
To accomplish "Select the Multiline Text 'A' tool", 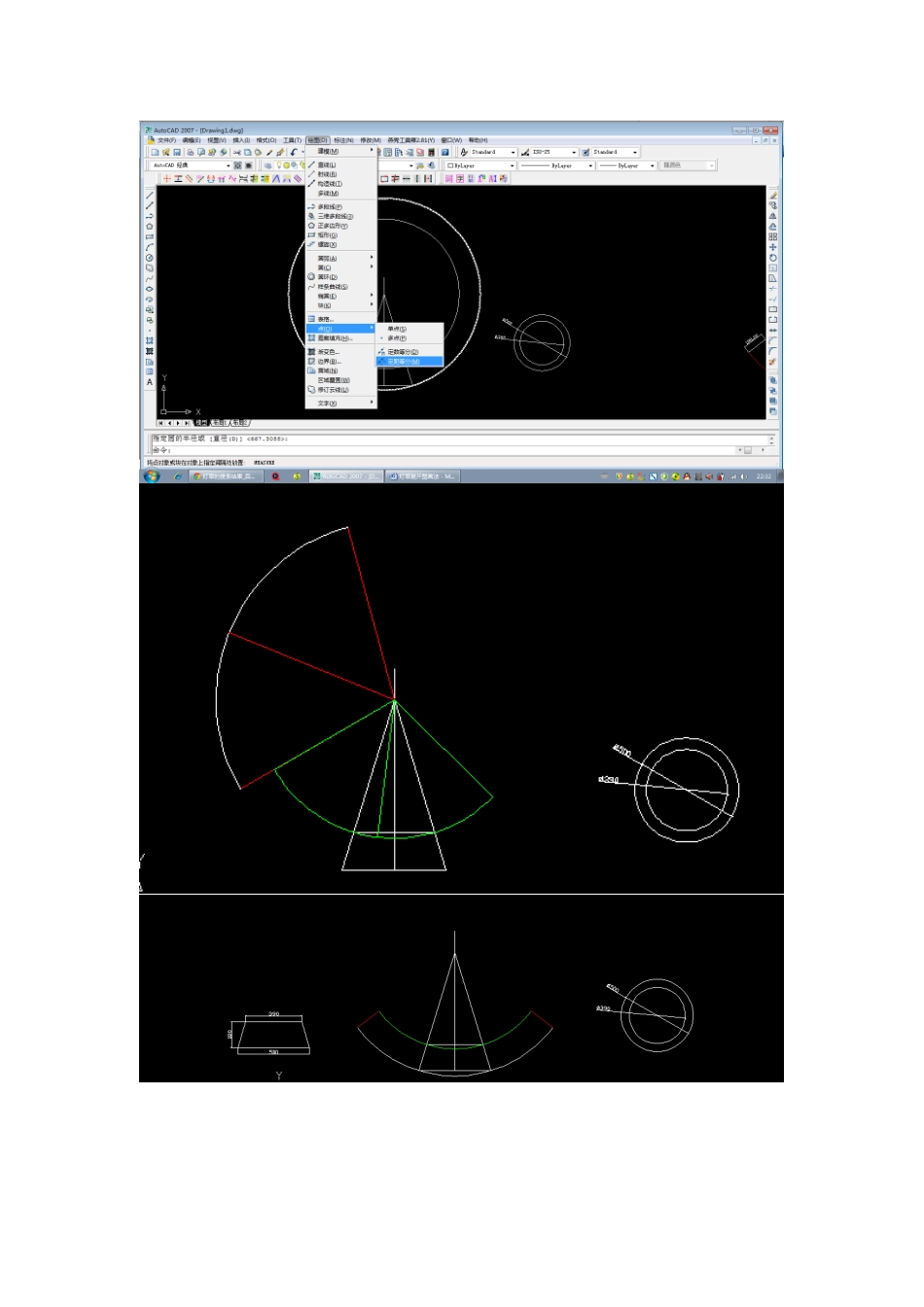I will pos(150,382).
